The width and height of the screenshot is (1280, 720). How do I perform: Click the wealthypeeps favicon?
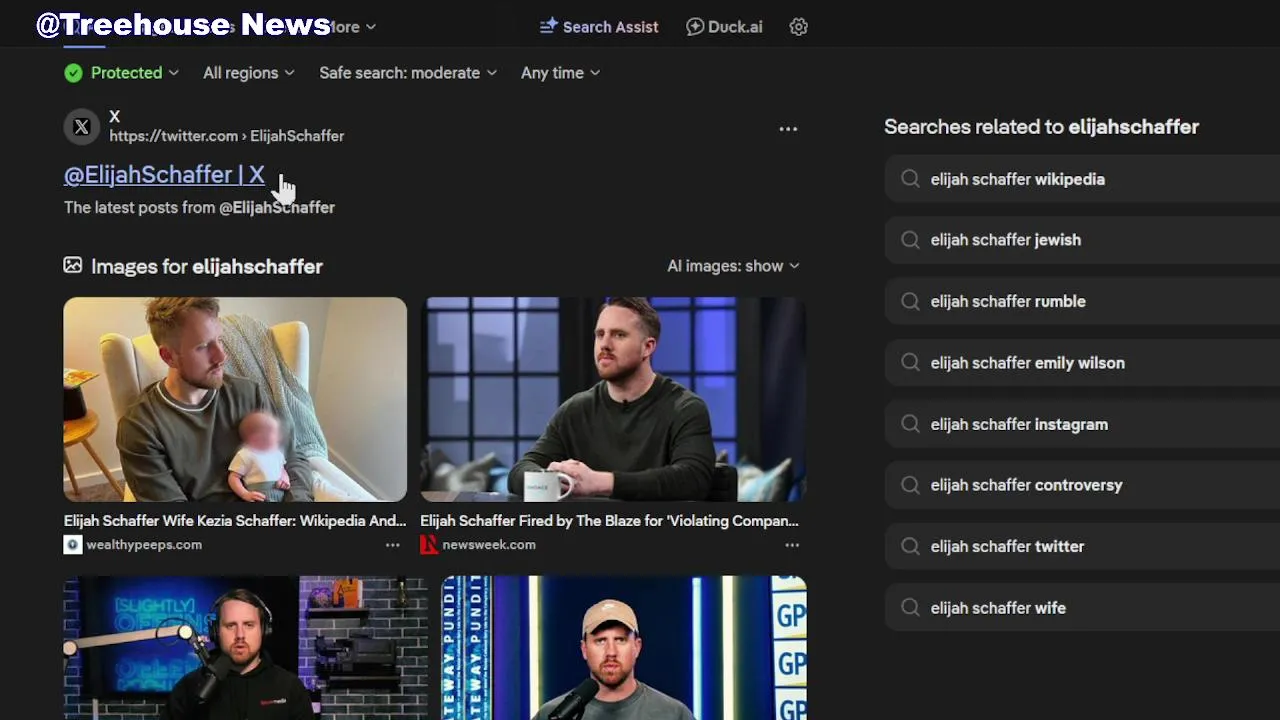tap(72, 545)
